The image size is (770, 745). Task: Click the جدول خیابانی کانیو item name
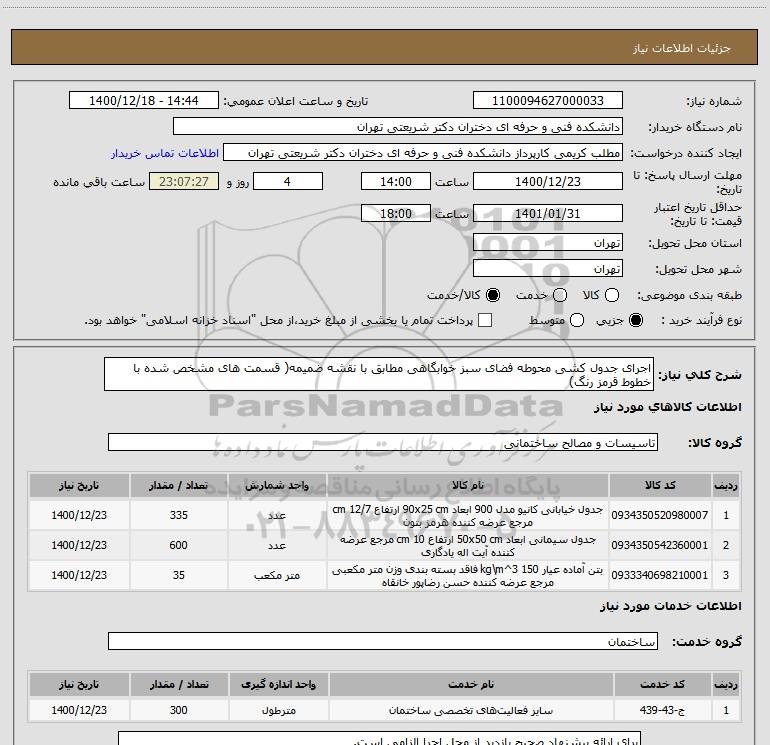(468, 516)
